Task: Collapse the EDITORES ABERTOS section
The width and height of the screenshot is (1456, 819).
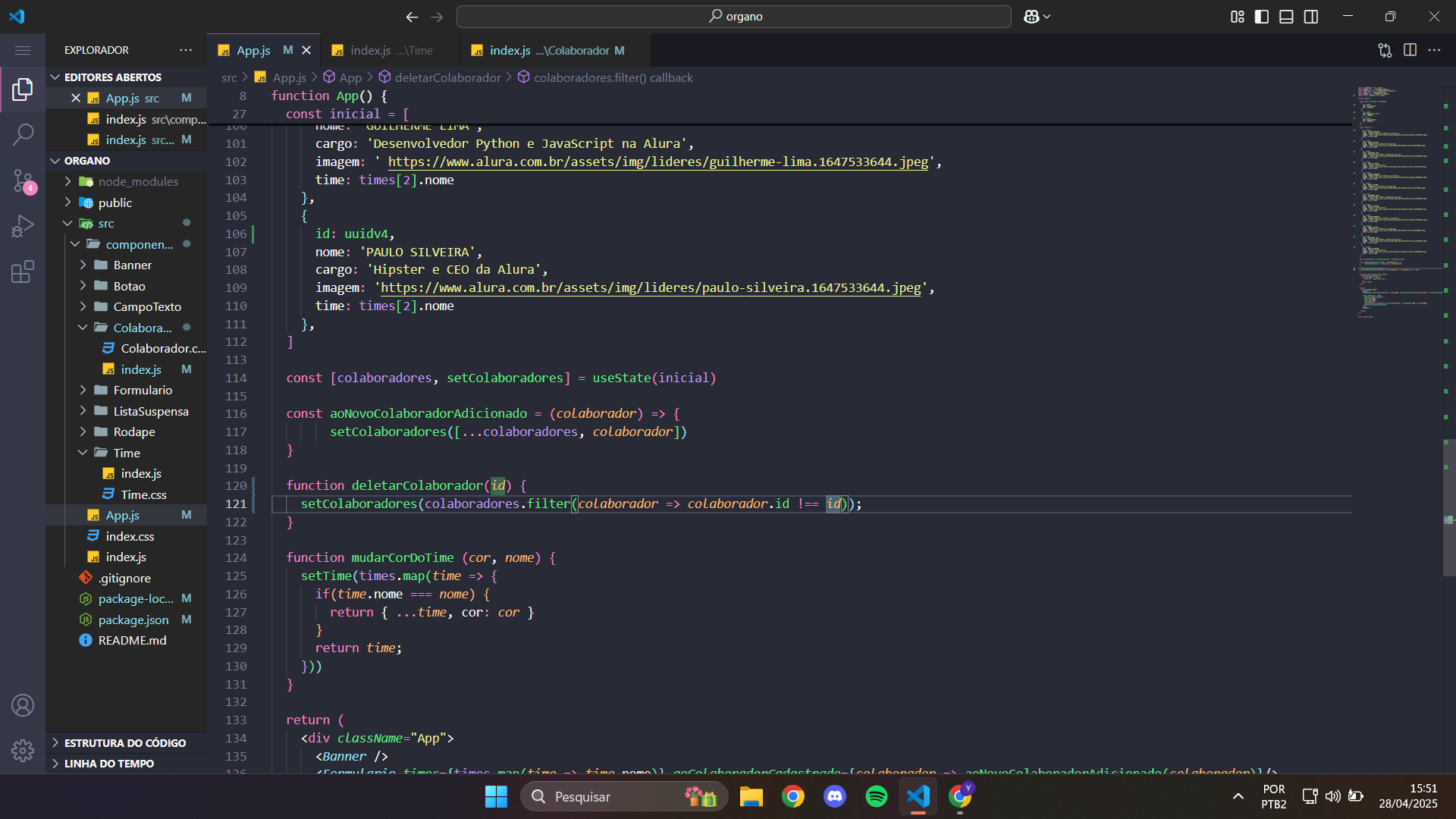Action: [126, 77]
